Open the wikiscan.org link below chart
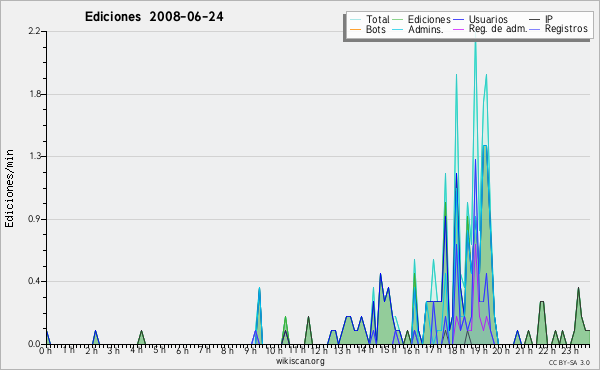600x370 pixels. (x=300, y=361)
